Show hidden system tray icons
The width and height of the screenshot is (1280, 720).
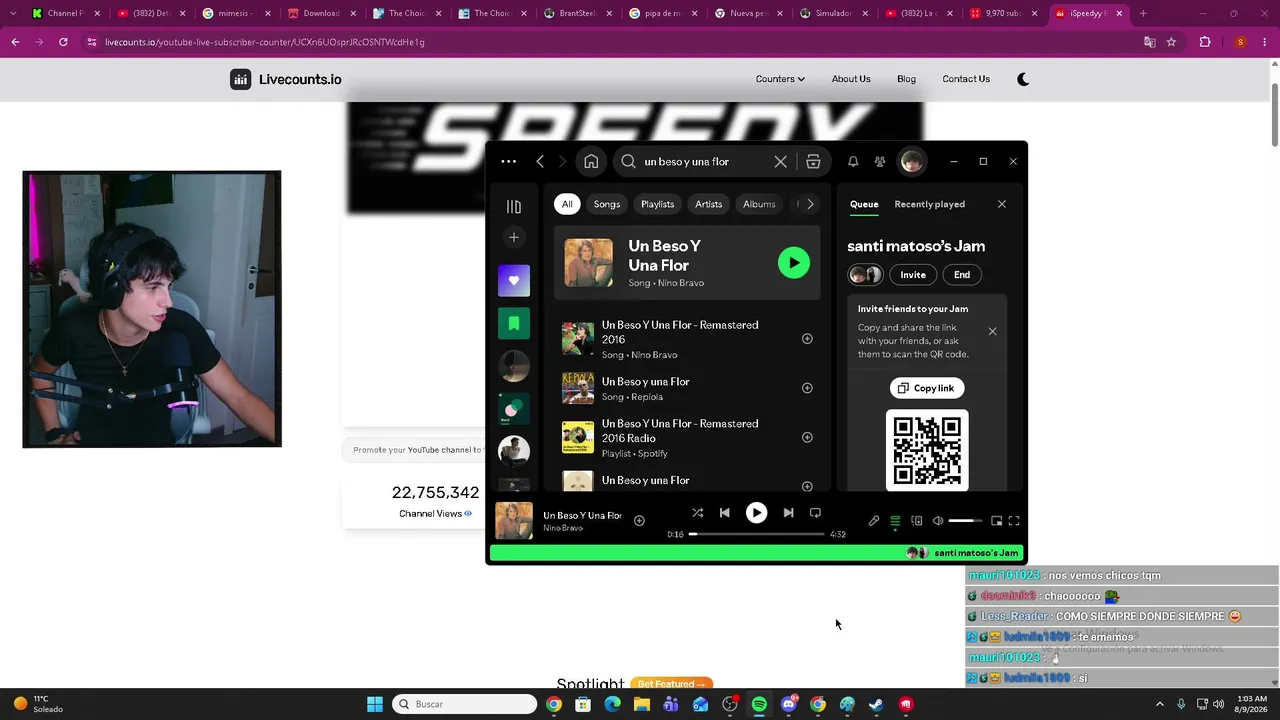[x=1160, y=704]
